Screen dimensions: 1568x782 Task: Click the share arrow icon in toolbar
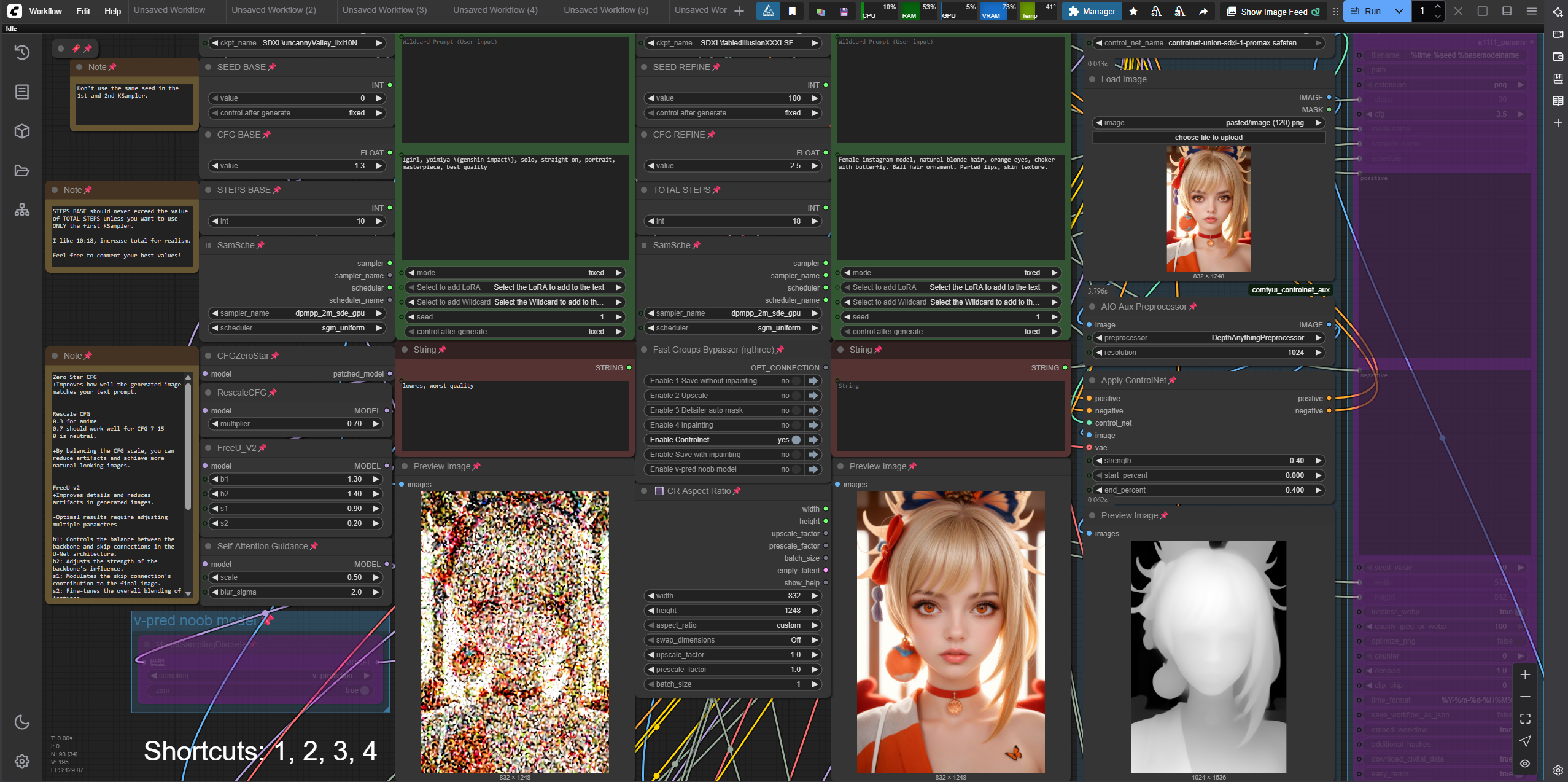click(x=1203, y=11)
